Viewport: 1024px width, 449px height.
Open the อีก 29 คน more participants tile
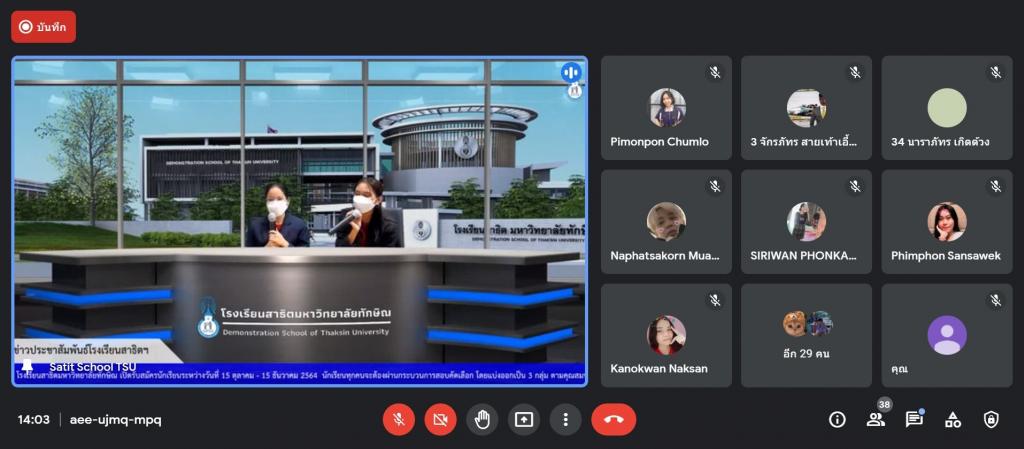tap(807, 335)
